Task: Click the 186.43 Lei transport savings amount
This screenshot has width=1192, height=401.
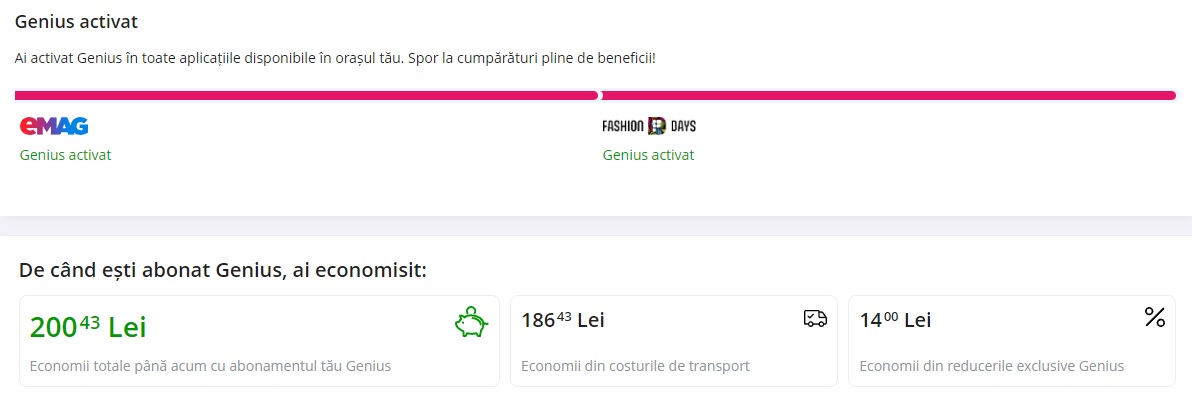Action: (x=563, y=320)
